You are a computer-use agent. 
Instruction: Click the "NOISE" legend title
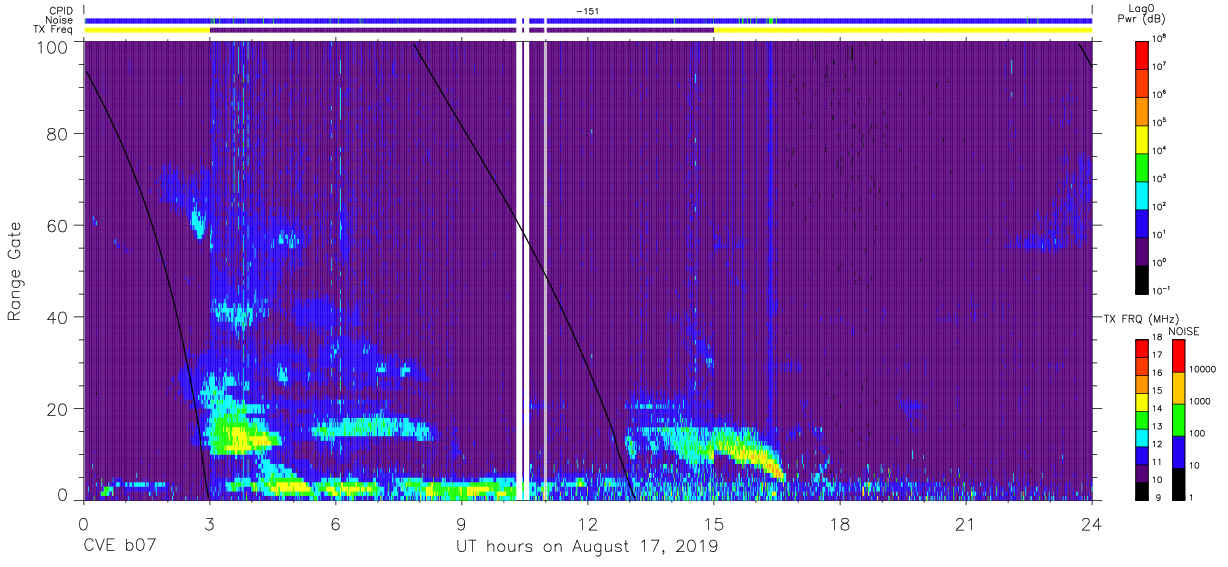pos(1184,331)
